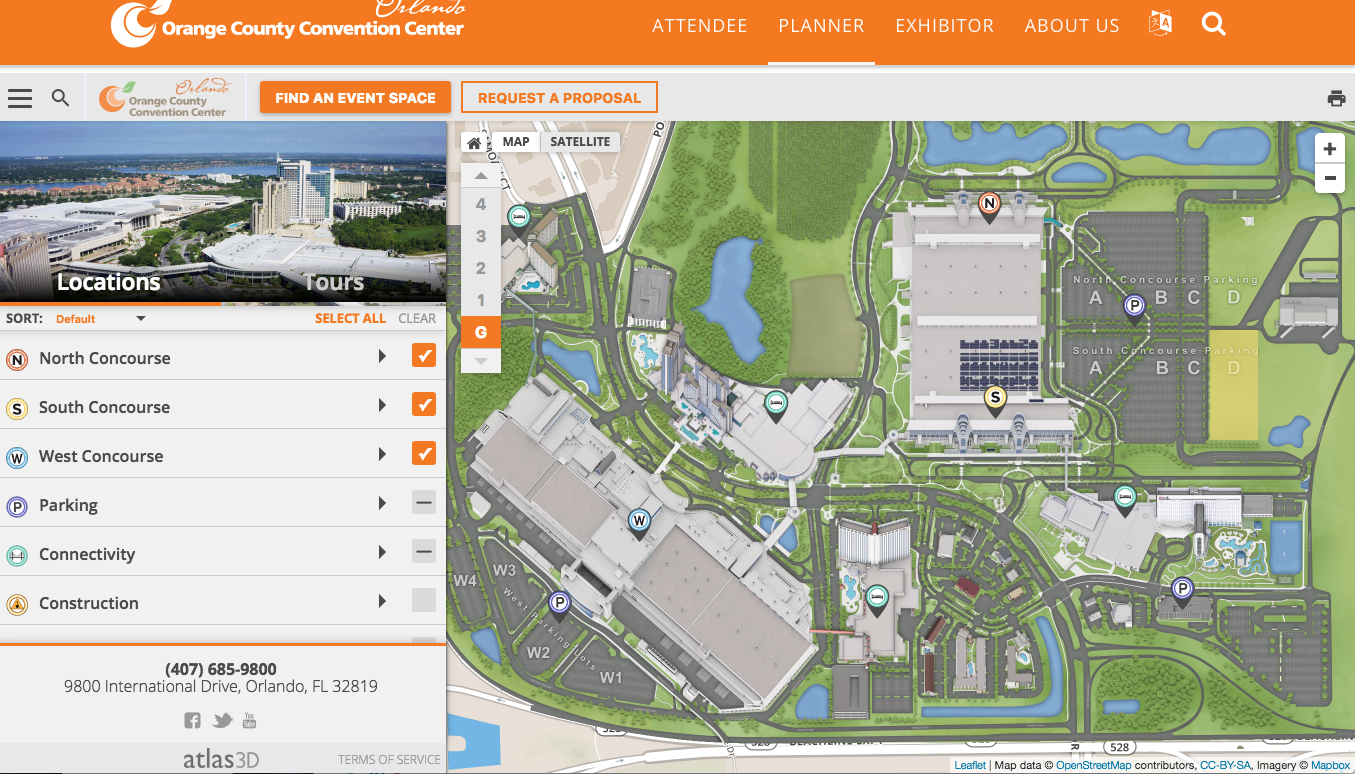Open the site search in the orange header
The height and width of the screenshot is (774, 1355).
click(x=1214, y=24)
